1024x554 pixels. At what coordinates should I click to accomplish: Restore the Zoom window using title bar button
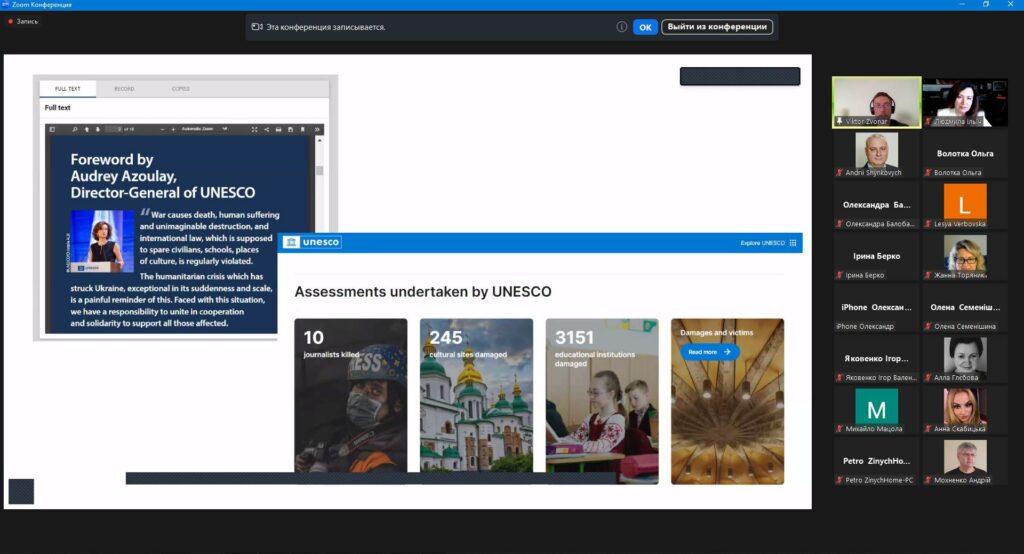(x=986, y=5)
